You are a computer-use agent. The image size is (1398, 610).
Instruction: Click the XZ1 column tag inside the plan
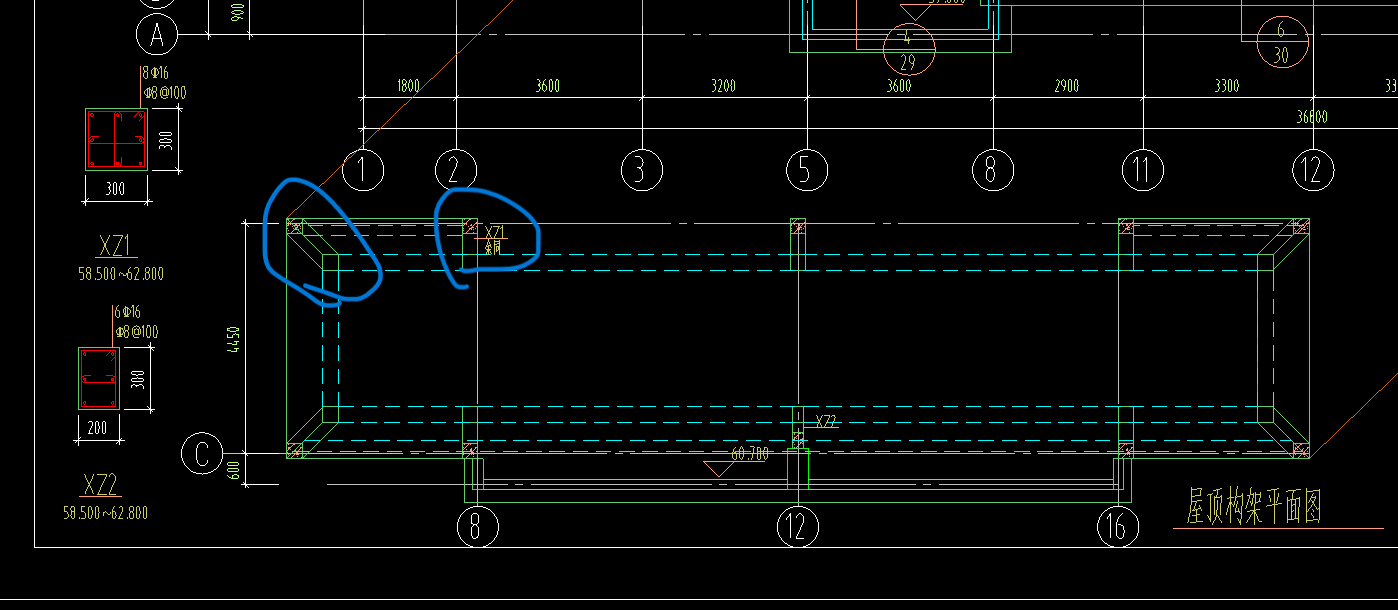[496, 233]
